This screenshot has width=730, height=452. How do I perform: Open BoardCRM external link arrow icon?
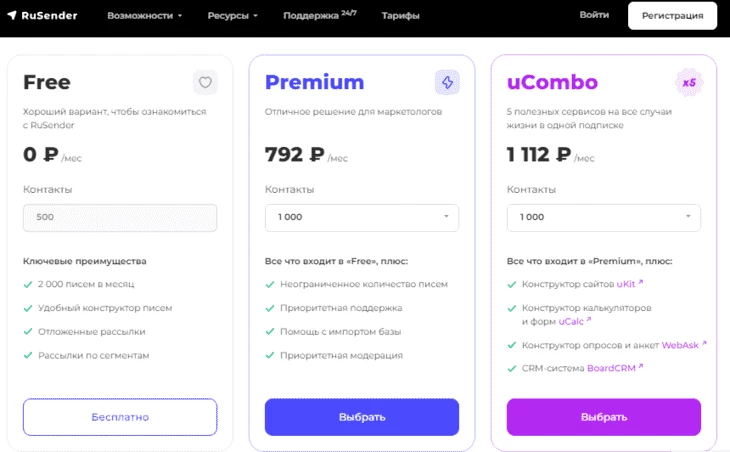(x=641, y=366)
